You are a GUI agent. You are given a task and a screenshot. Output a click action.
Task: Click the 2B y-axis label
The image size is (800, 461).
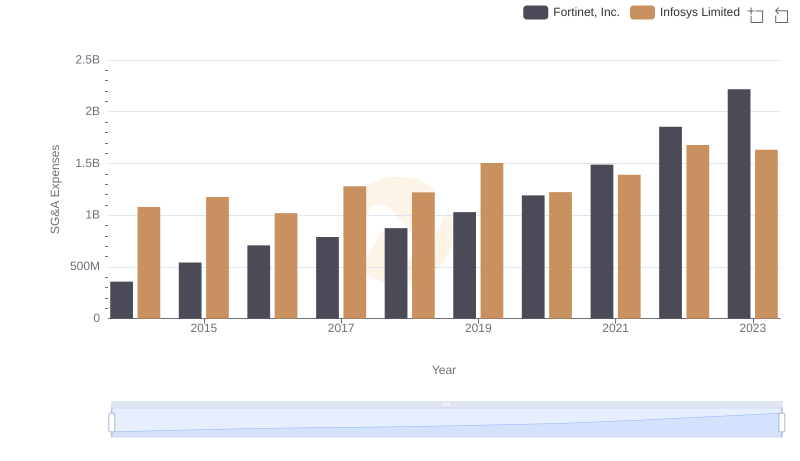pos(92,111)
